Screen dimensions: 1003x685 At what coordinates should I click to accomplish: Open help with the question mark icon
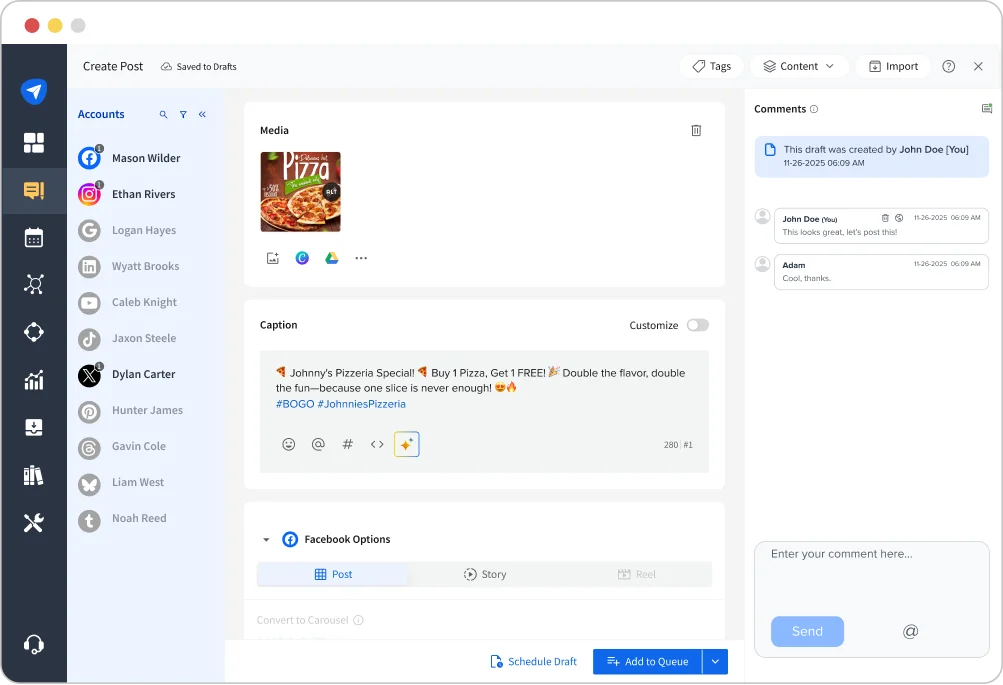[949, 67]
